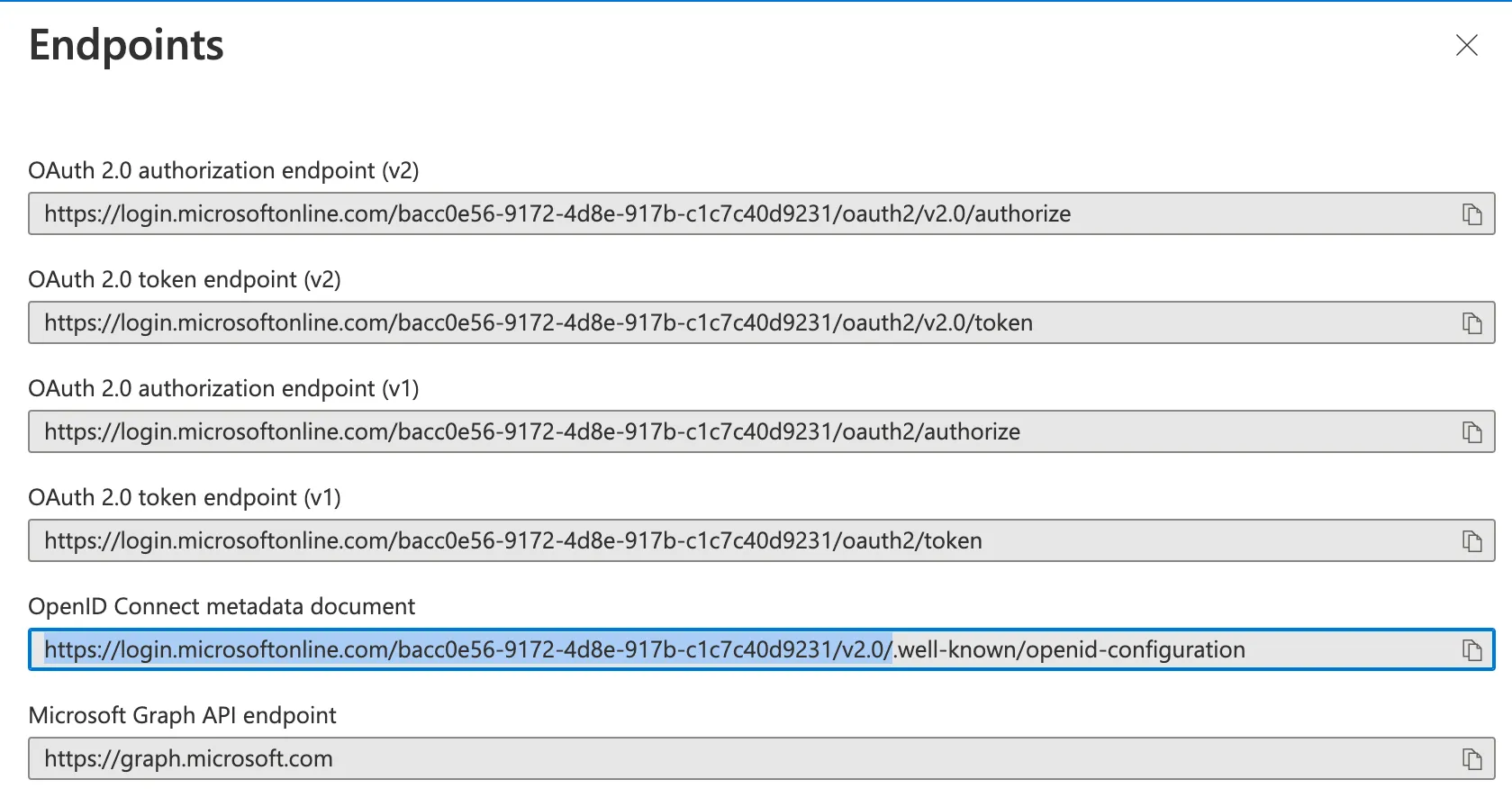Click the 'Microsoft Graph API endpoint' label
Image resolution: width=1512 pixels, height=807 pixels.
(x=182, y=715)
